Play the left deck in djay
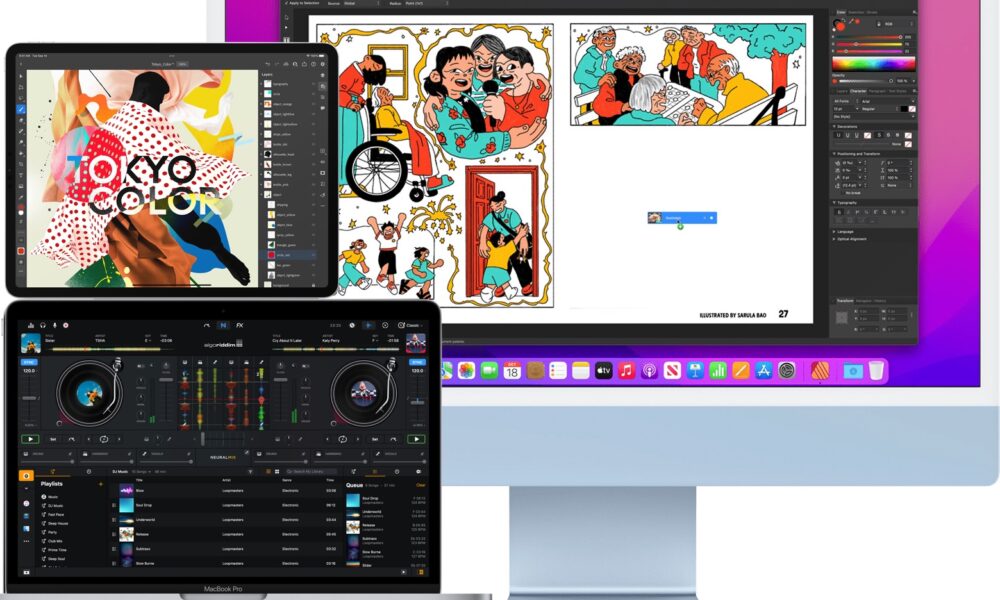The height and width of the screenshot is (600, 1000). pos(30,439)
